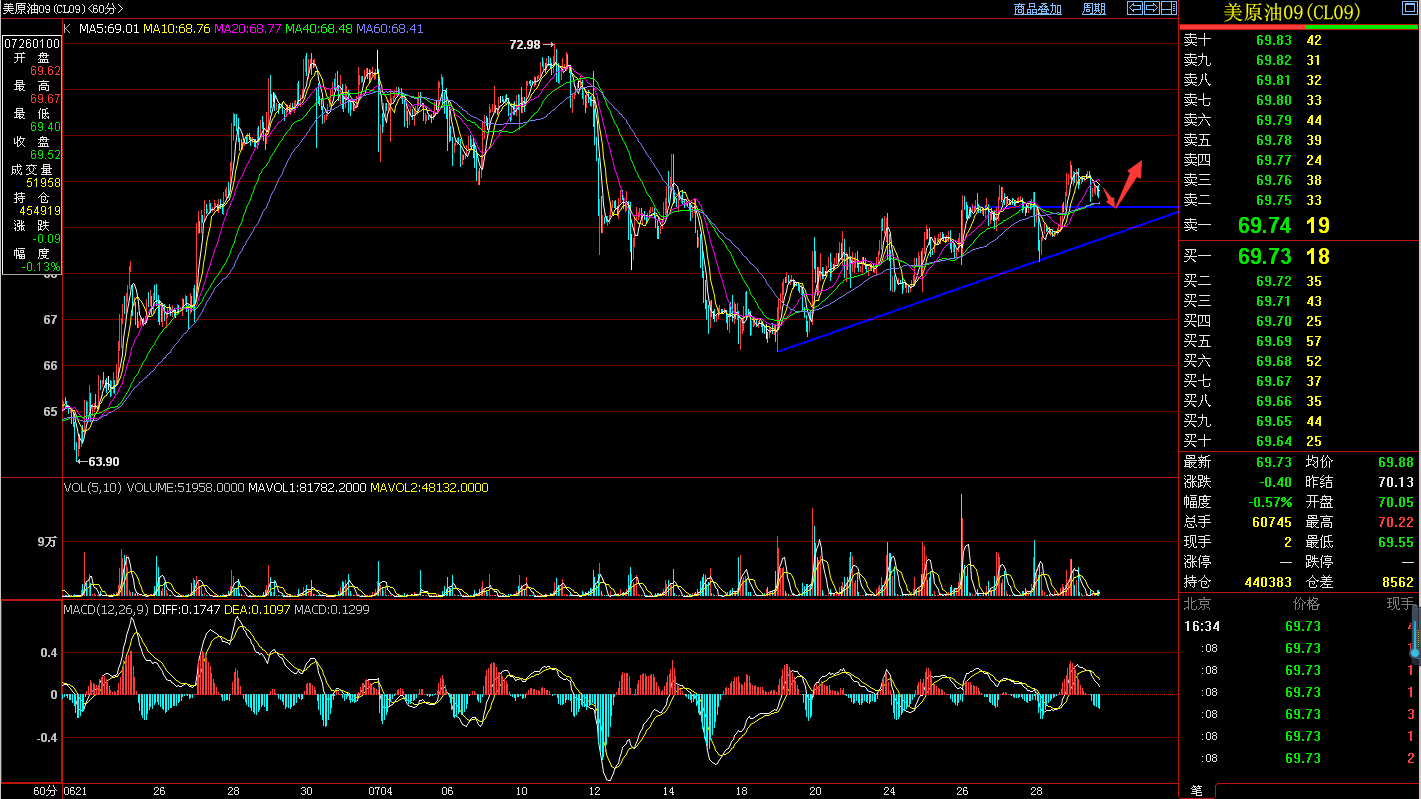Screen dimensions: 1421x799
Task: Click the 均价 69.88 average price value
Action: (1396, 462)
